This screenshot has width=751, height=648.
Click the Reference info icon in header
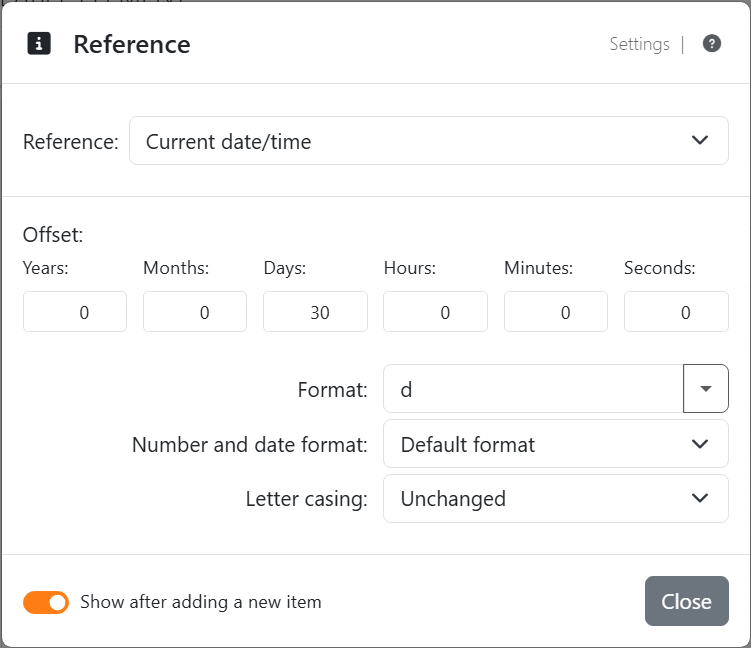39,44
